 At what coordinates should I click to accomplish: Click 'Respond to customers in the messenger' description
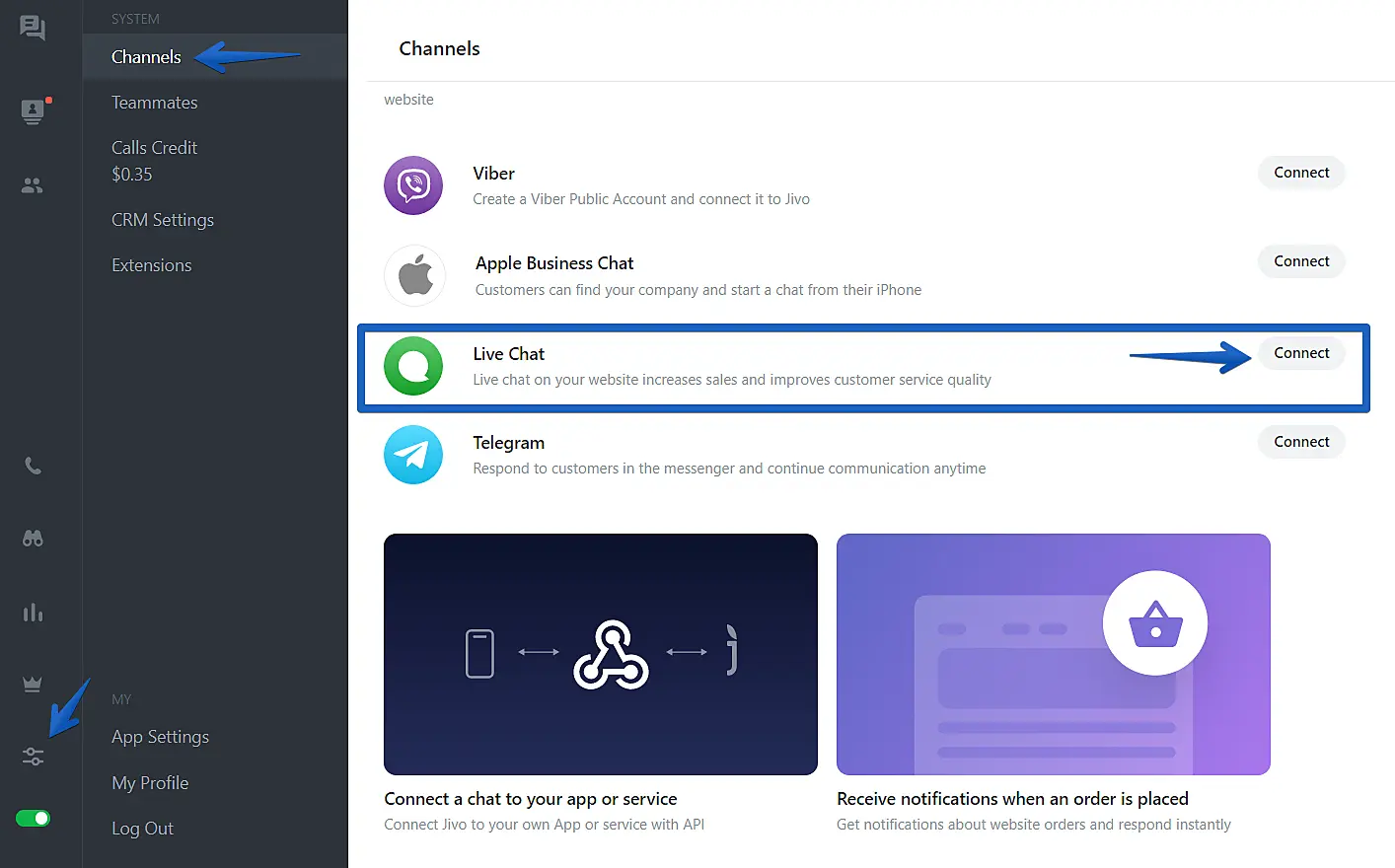(729, 469)
